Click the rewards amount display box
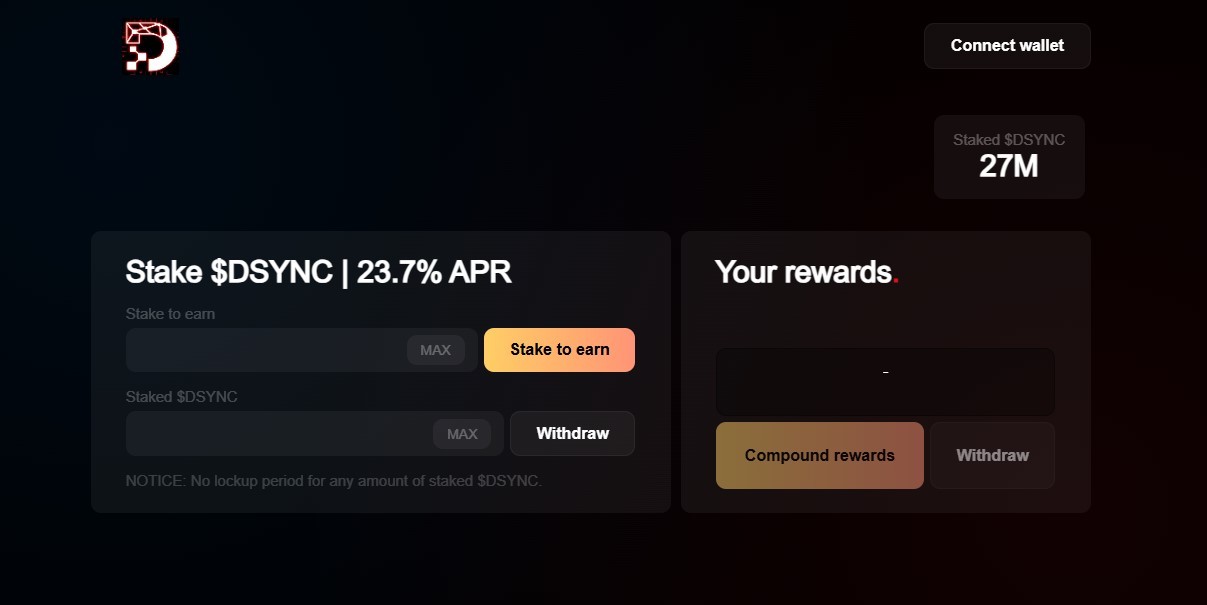The height and width of the screenshot is (605, 1207). (885, 381)
